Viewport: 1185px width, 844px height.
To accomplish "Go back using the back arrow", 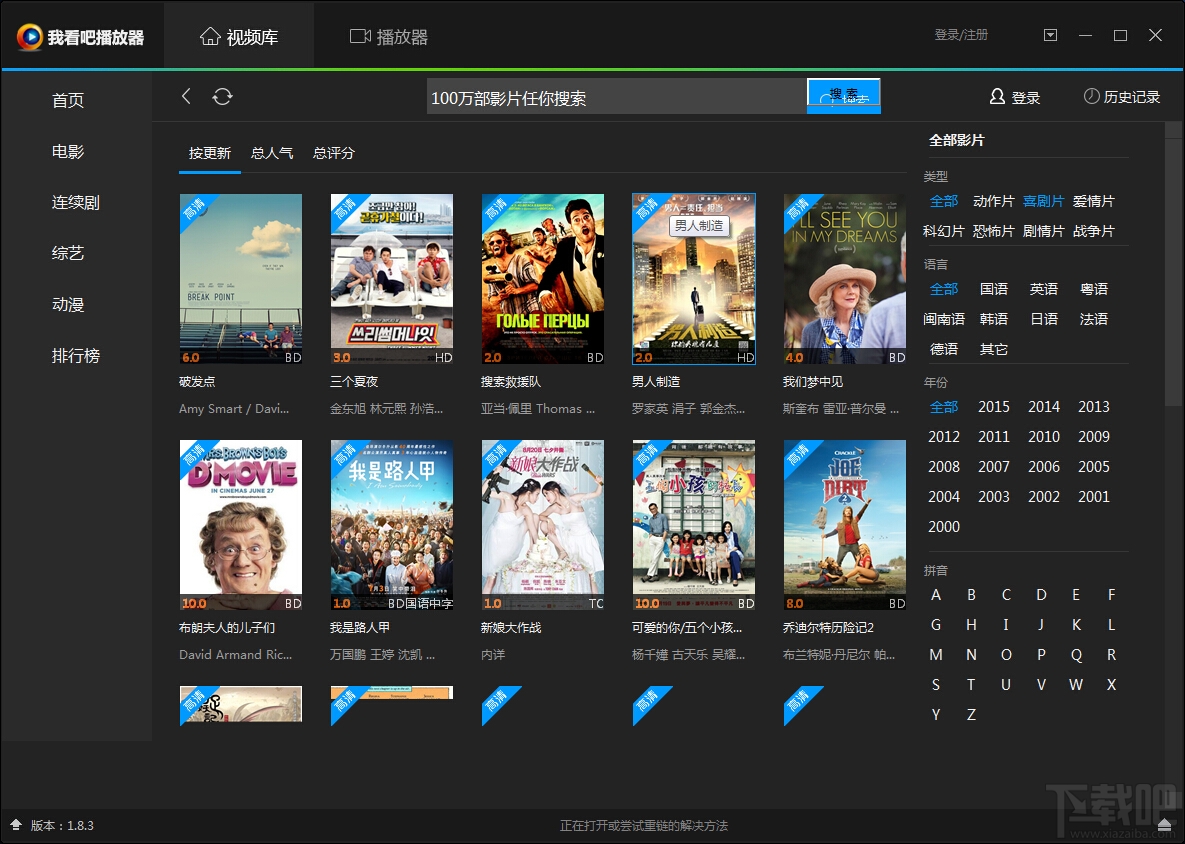I will click(186, 96).
